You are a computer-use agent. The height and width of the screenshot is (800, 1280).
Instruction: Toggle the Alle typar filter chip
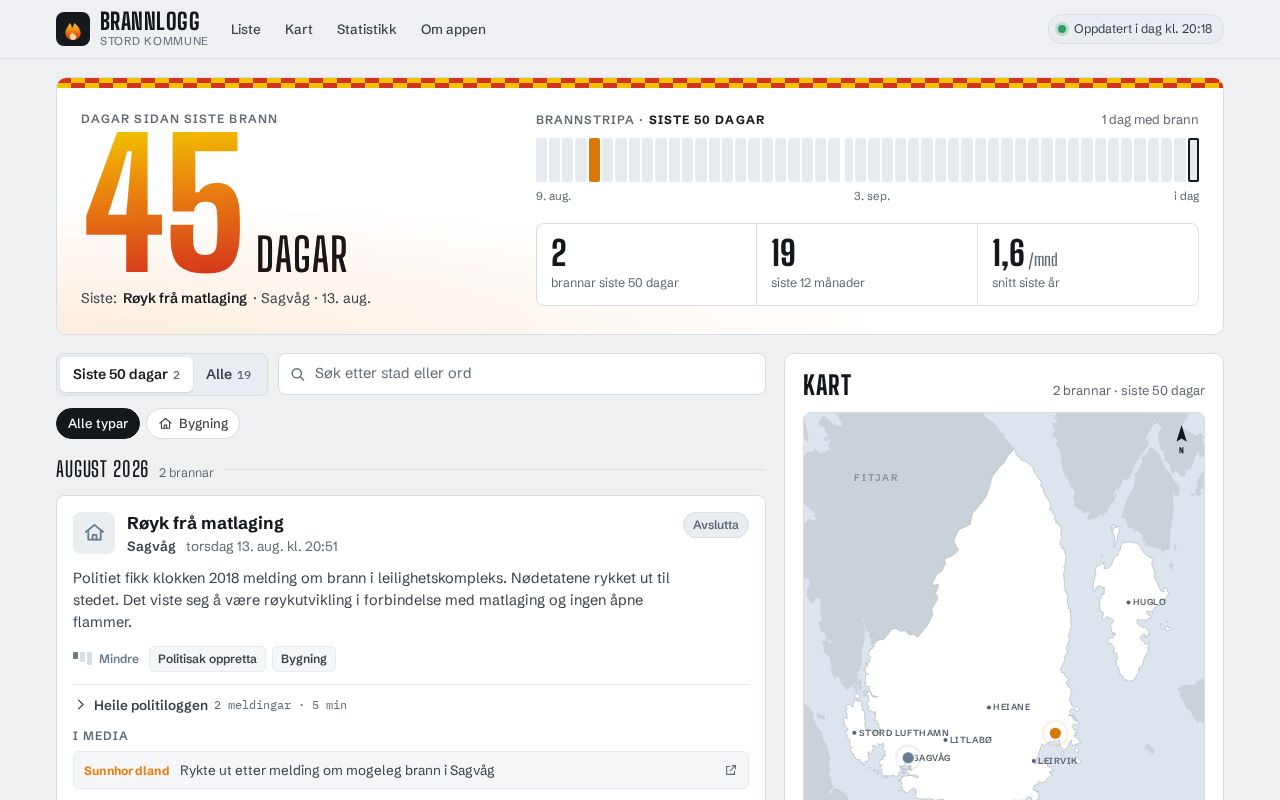pos(98,424)
